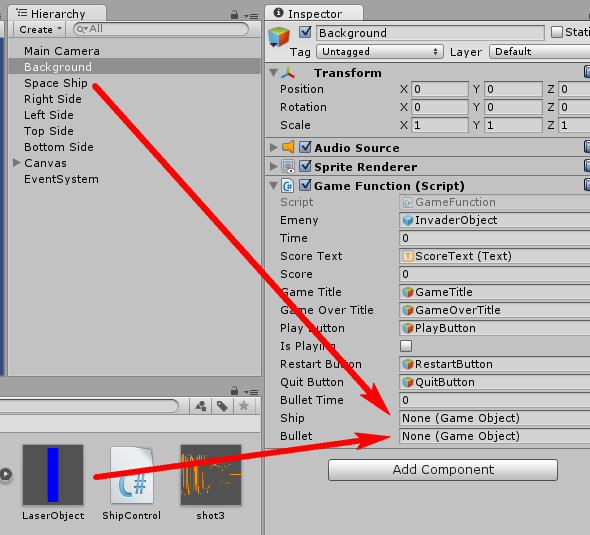This screenshot has width=590, height=535.
Task: Expand the Canvas object in Hierarchy
Action: 17,163
